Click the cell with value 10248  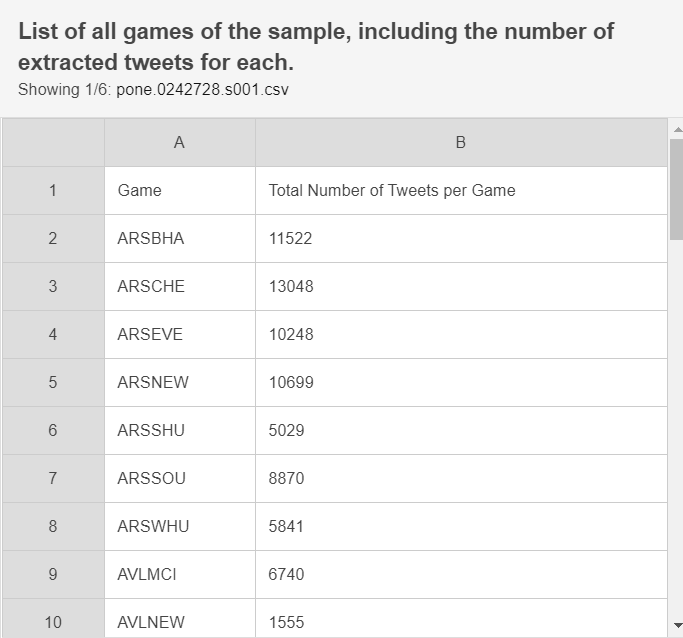[x=460, y=334]
